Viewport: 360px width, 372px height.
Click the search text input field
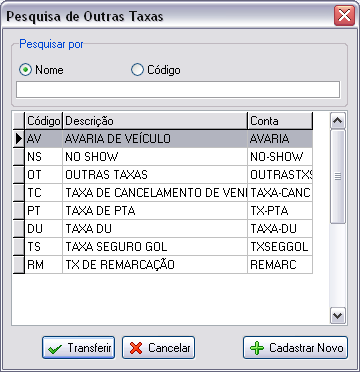tap(178, 90)
